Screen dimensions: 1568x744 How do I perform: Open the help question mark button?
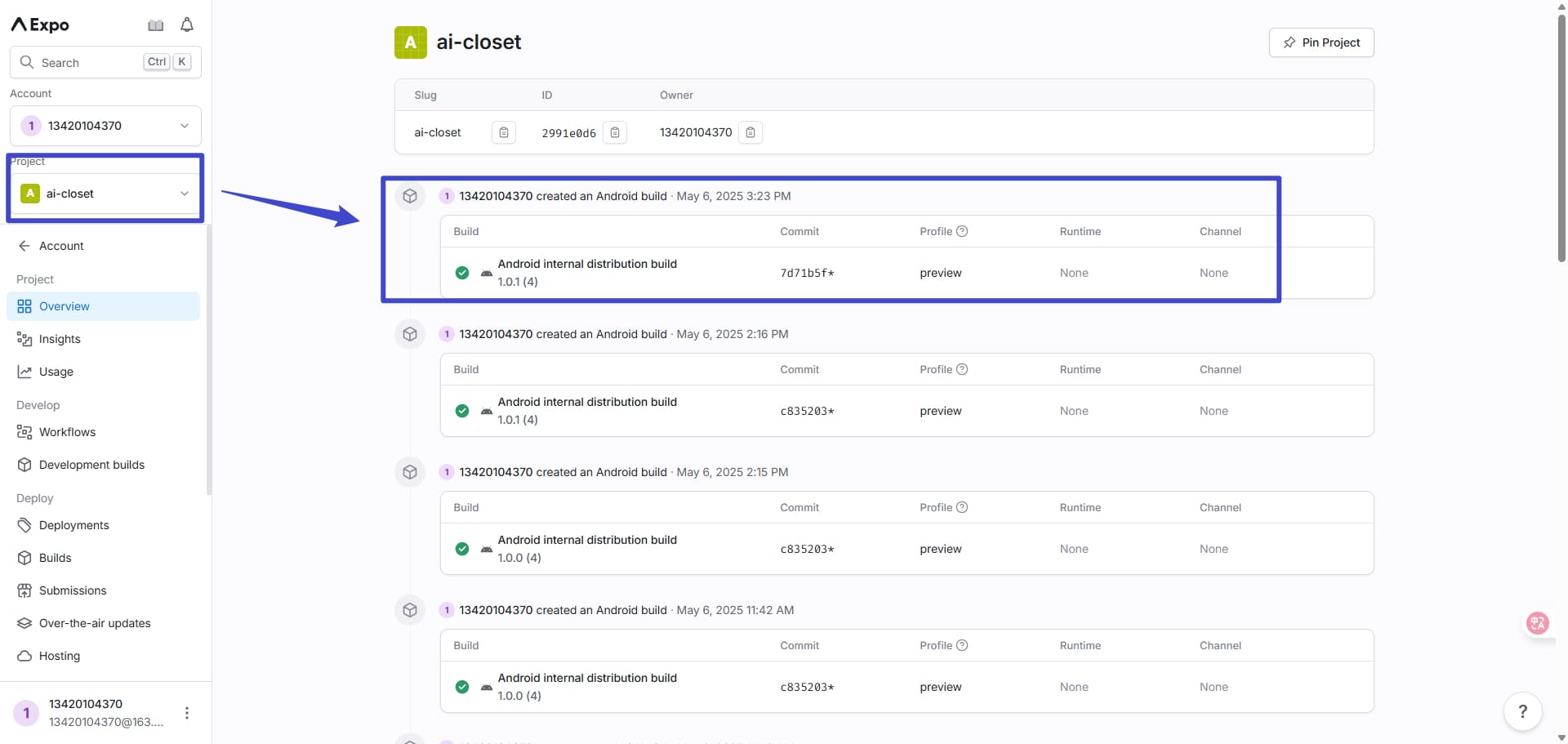point(1522,711)
